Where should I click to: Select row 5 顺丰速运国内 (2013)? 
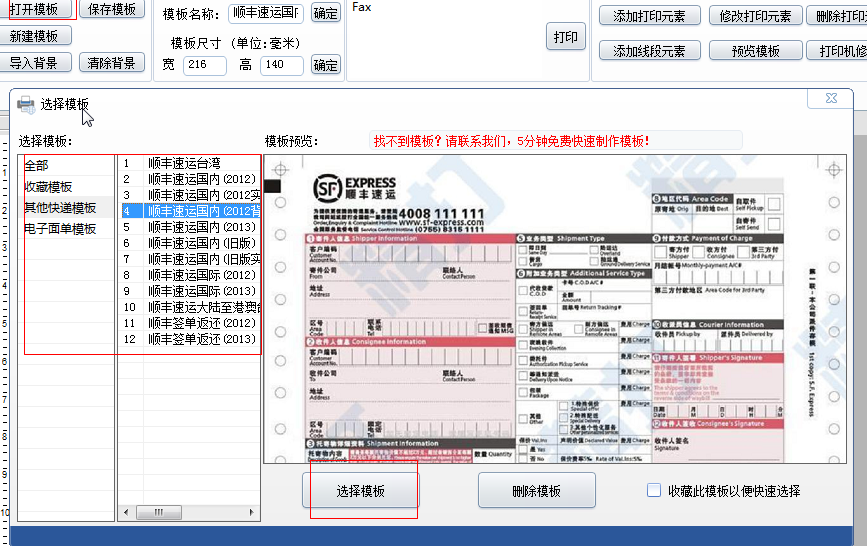point(190,227)
